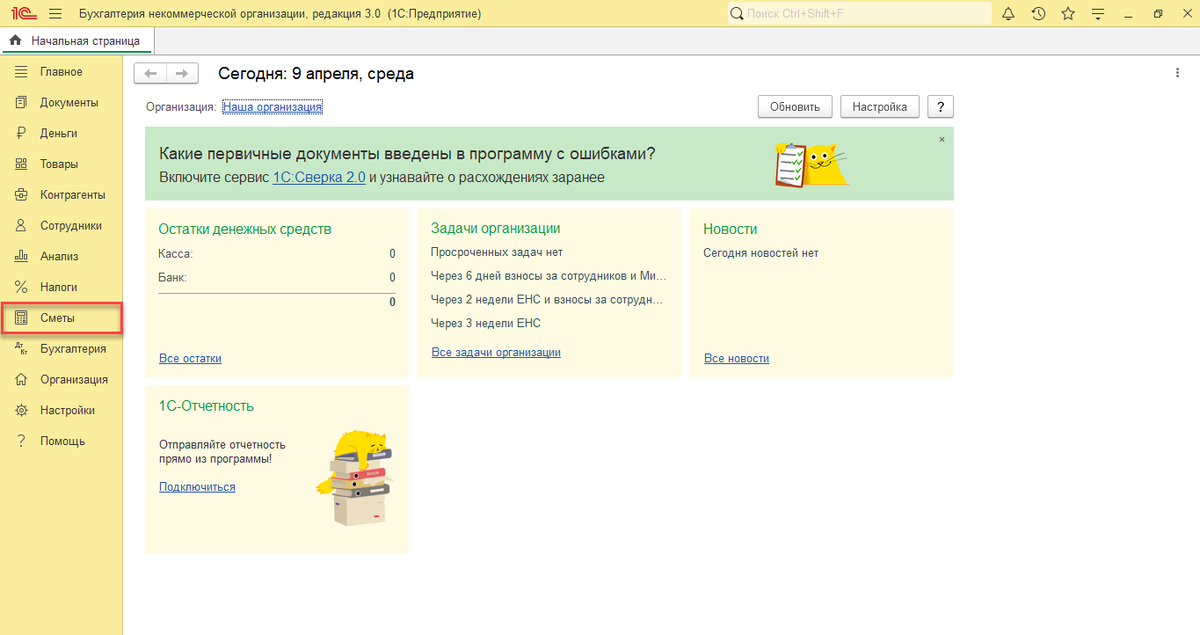Click the notifications bell icon
1200x635 pixels.
click(1008, 14)
